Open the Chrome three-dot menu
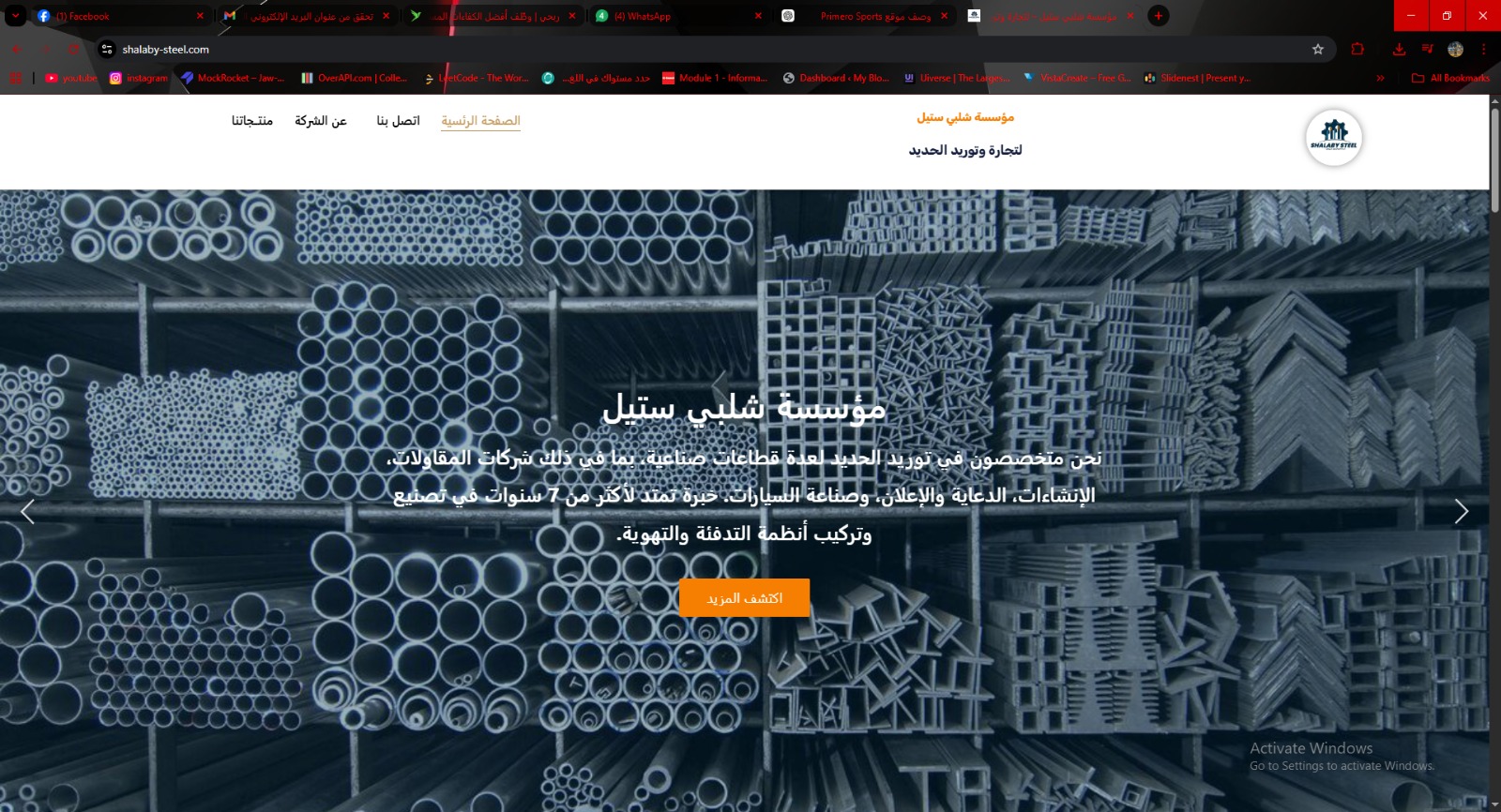The image size is (1501, 812). (x=1483, y=49)
